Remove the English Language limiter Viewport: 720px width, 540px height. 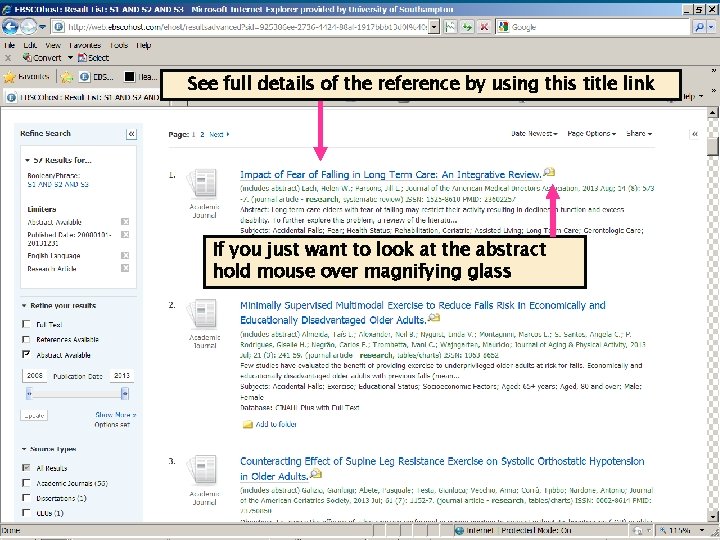pos(125,255)
